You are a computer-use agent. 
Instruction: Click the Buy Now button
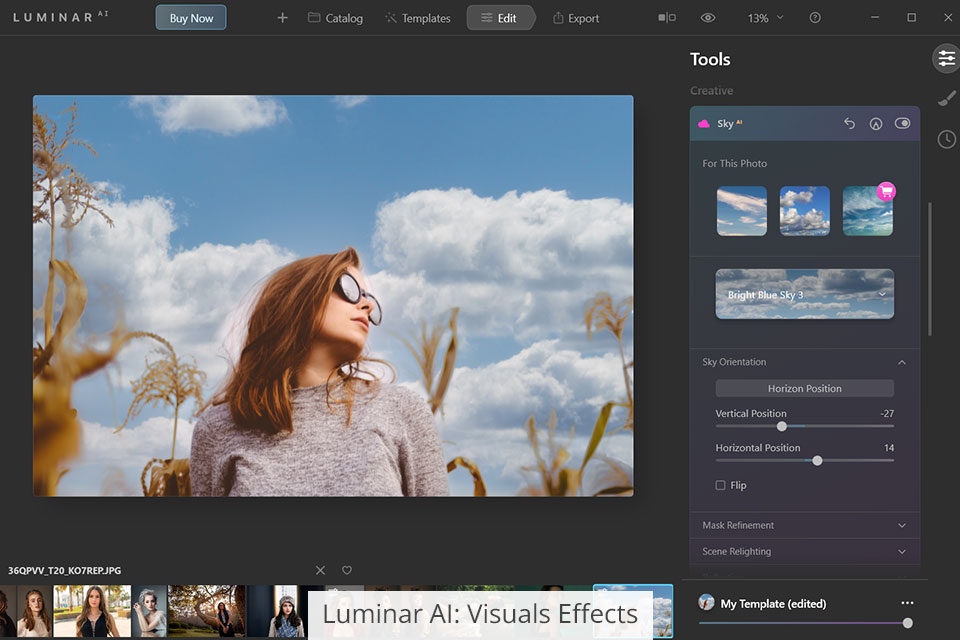[x=191, y=18]
